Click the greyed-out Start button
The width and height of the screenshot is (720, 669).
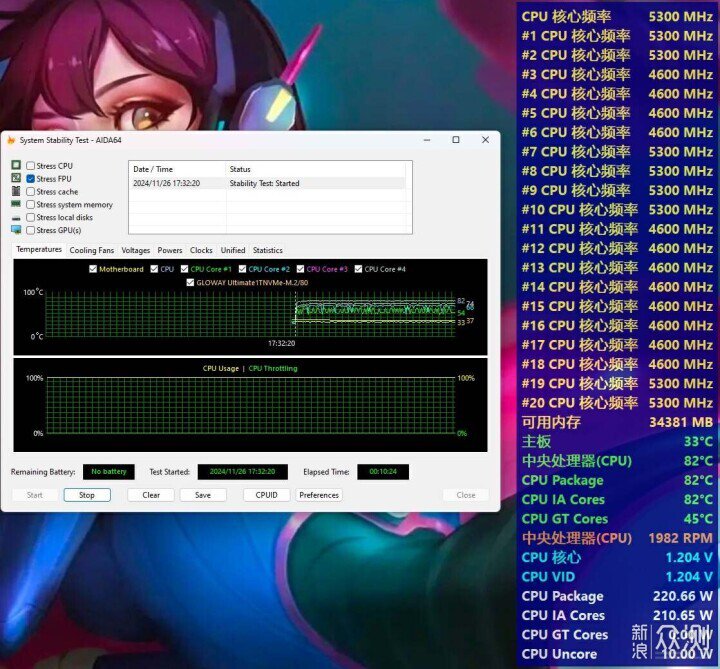[35, 495]
